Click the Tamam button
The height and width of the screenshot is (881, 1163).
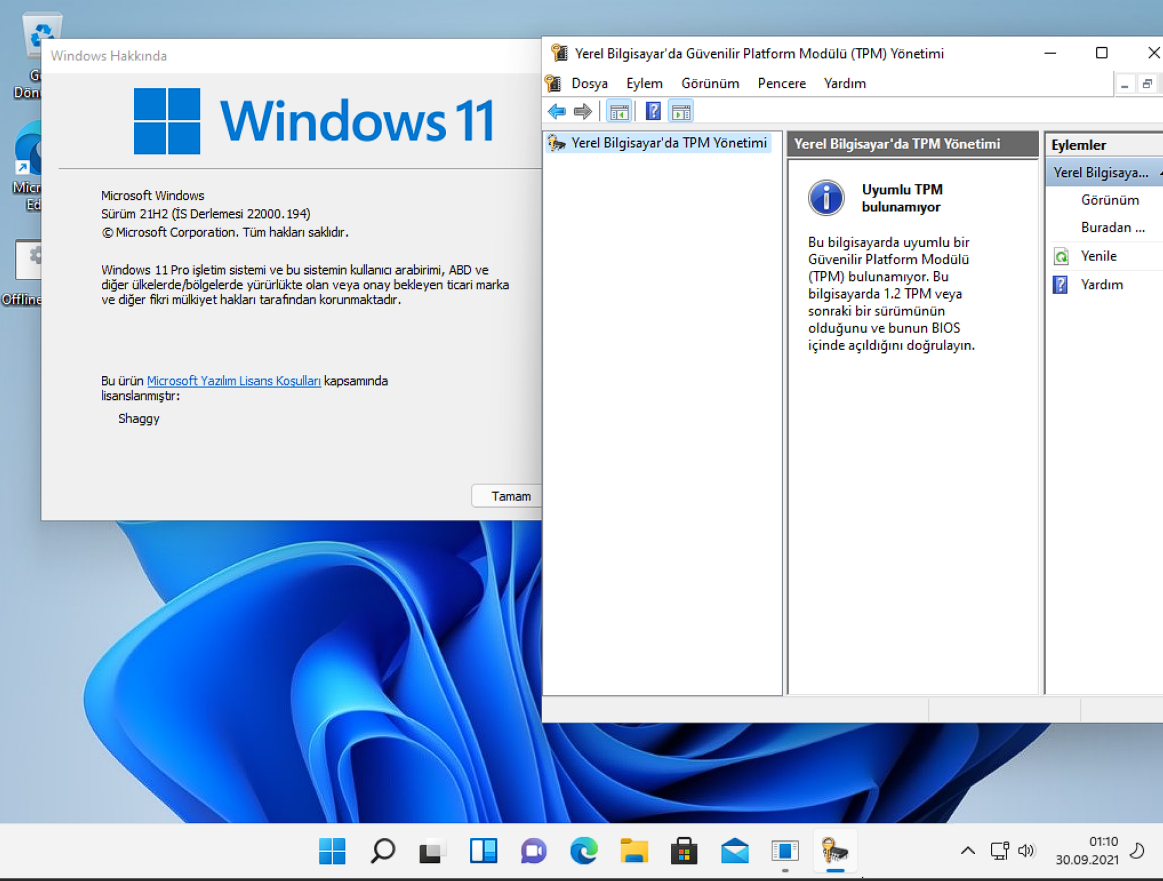pyautogui.click(x=507, y=496)
